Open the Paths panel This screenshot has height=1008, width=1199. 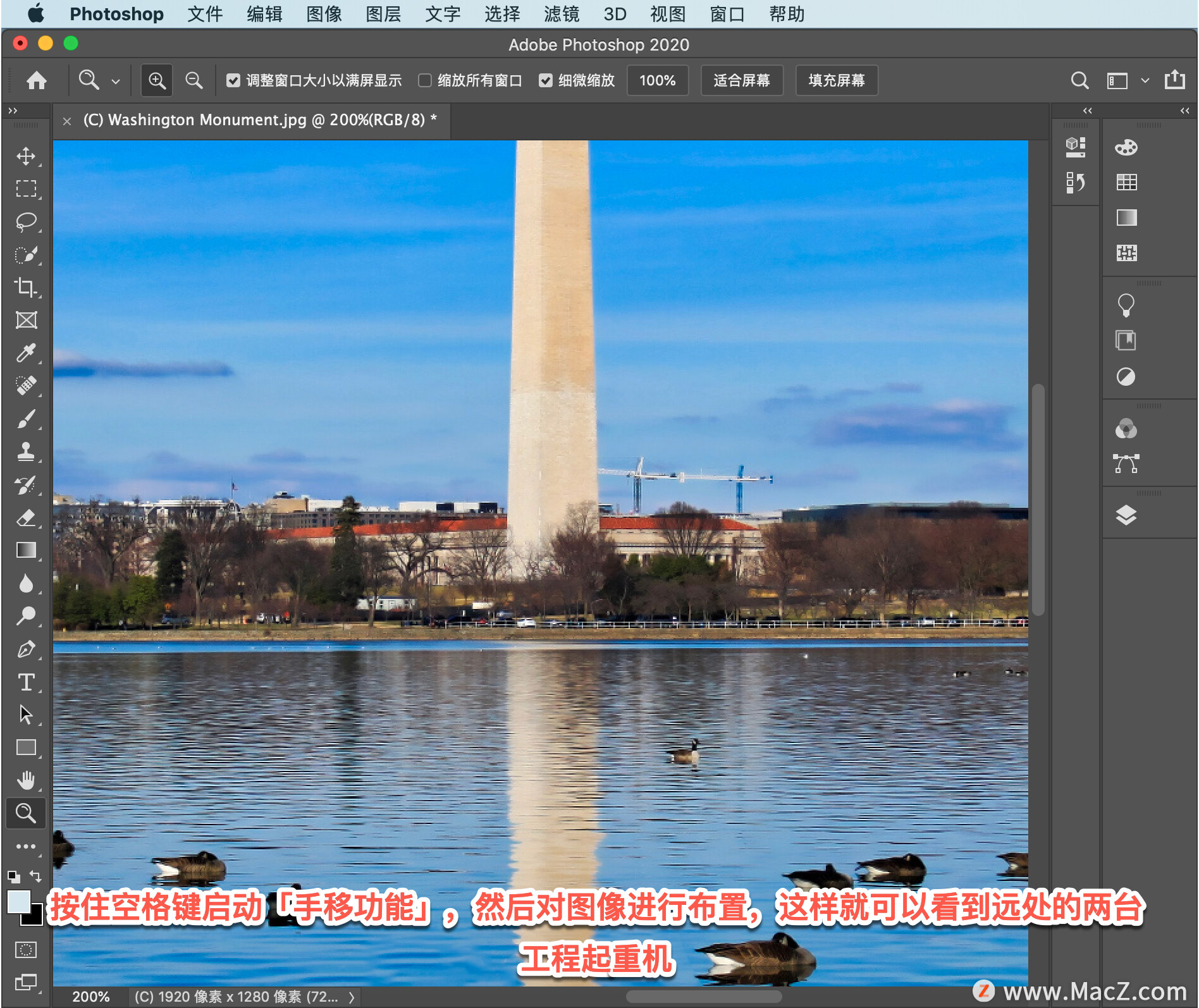pyautogui.click(x=1126, y=464)
